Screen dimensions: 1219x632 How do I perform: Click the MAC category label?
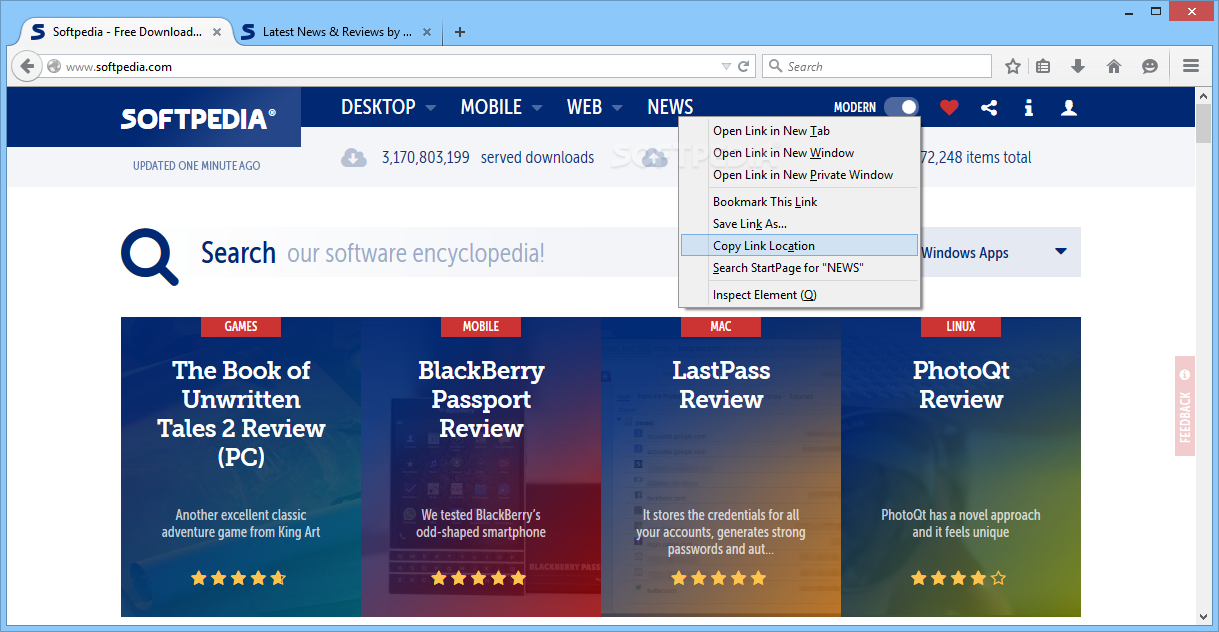coord(721,327)
